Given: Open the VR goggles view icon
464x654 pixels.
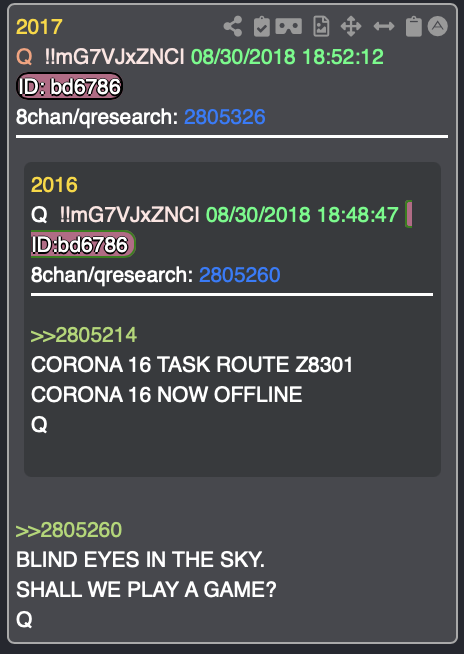Looking at the screenshot, I should click(x=289, y=27).
